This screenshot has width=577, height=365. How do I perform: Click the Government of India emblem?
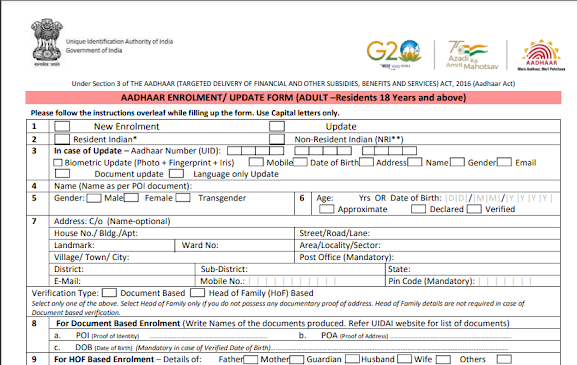(47, 42)
